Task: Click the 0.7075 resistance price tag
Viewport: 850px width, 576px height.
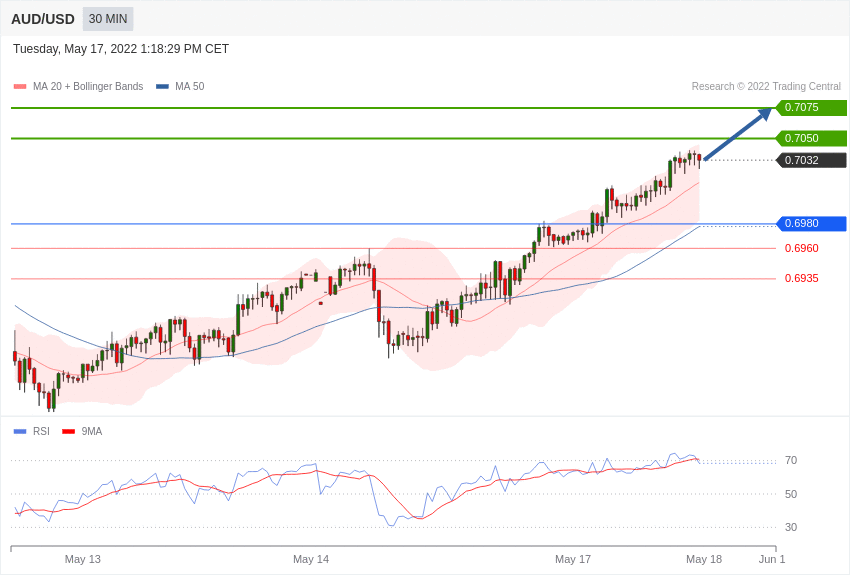Action: point(811,108)
